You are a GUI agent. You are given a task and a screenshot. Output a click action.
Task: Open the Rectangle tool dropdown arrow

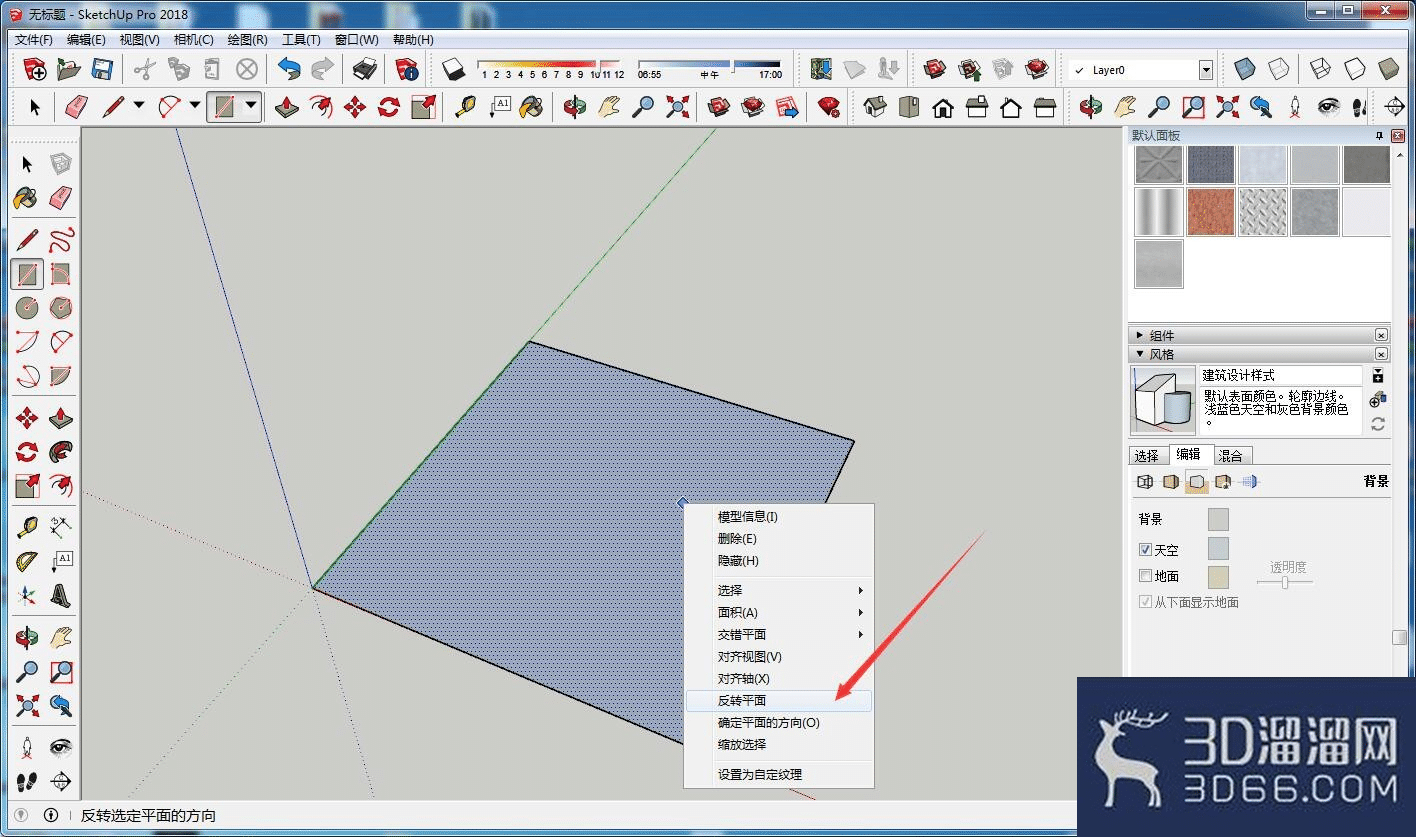(252, 105)
